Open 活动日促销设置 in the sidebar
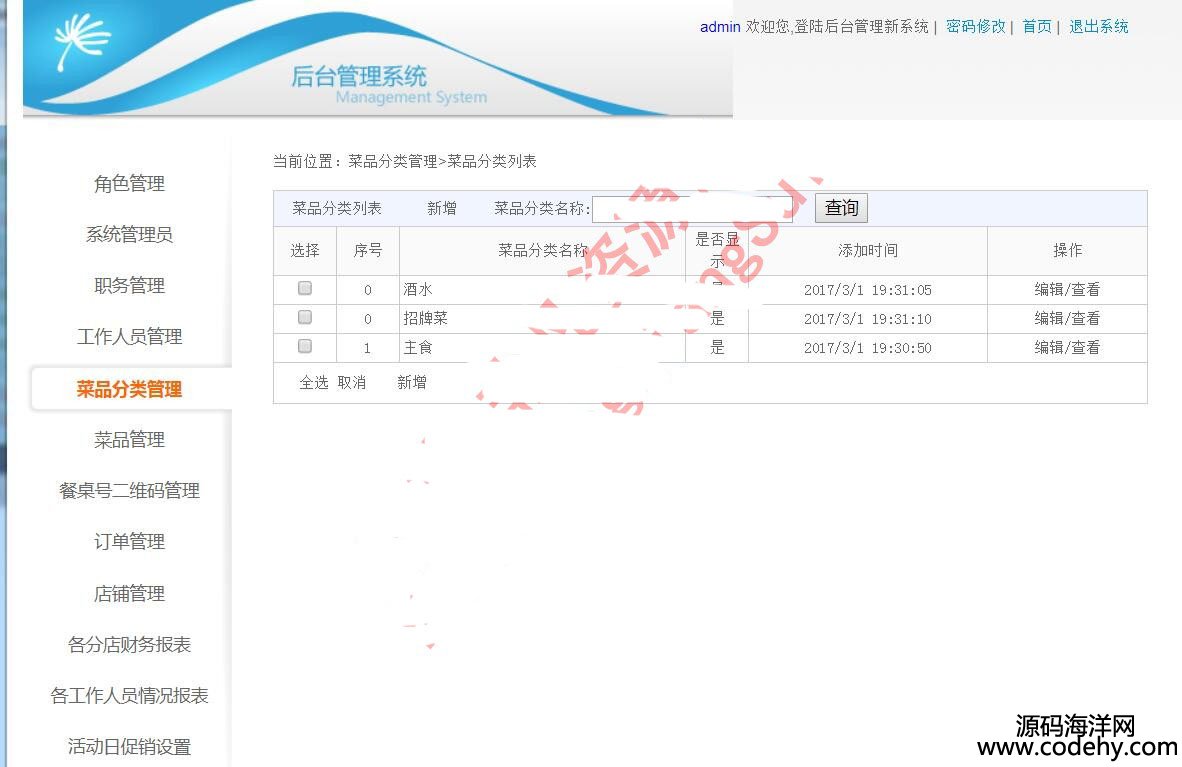 tap(129, 747)
